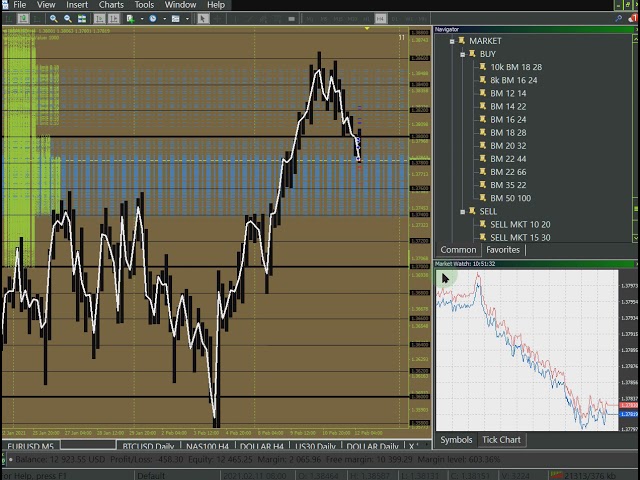Open the Charts menu

pyautogui.click(x=111, y=5)
